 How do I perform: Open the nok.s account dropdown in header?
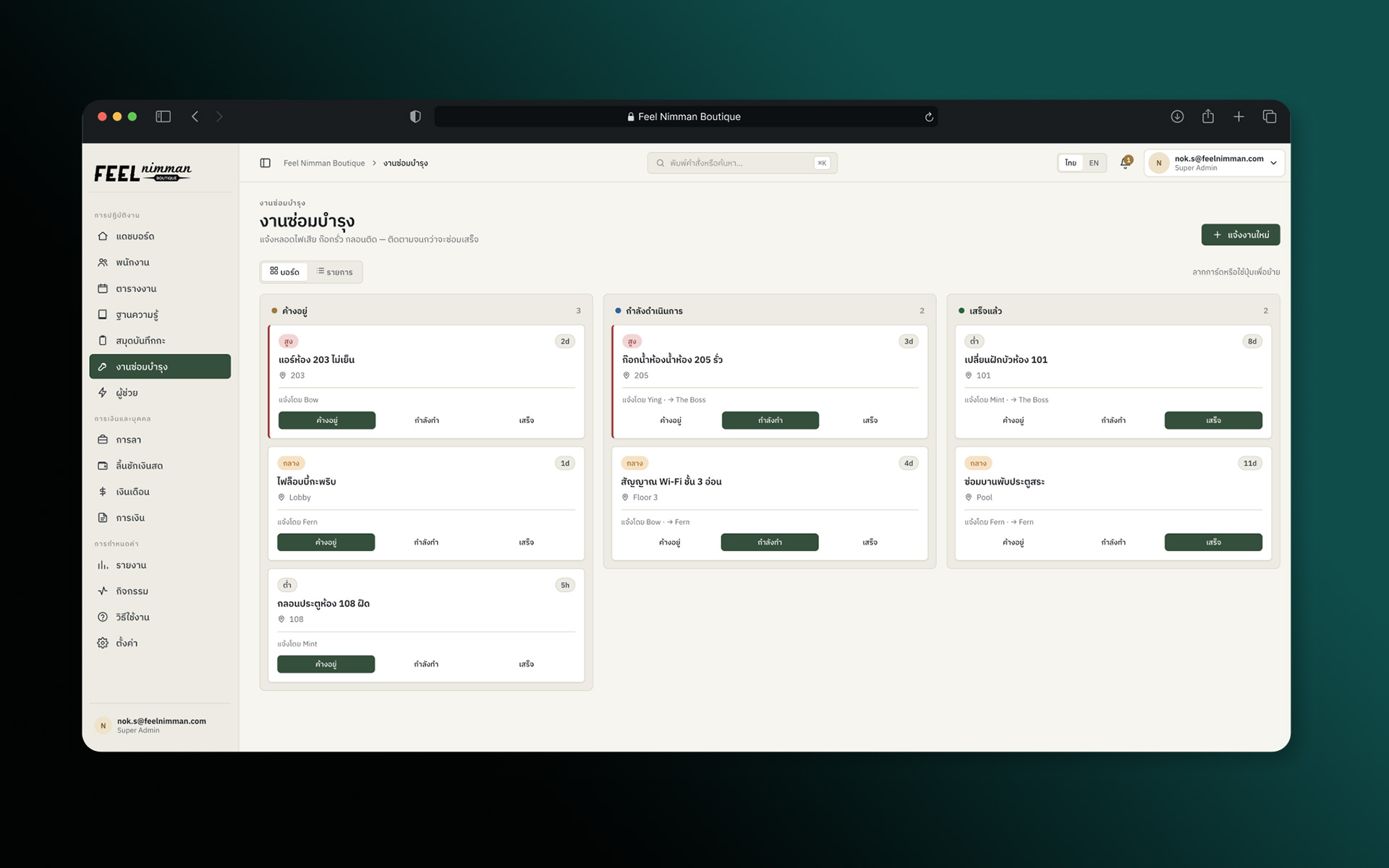tap(1214, 163)
